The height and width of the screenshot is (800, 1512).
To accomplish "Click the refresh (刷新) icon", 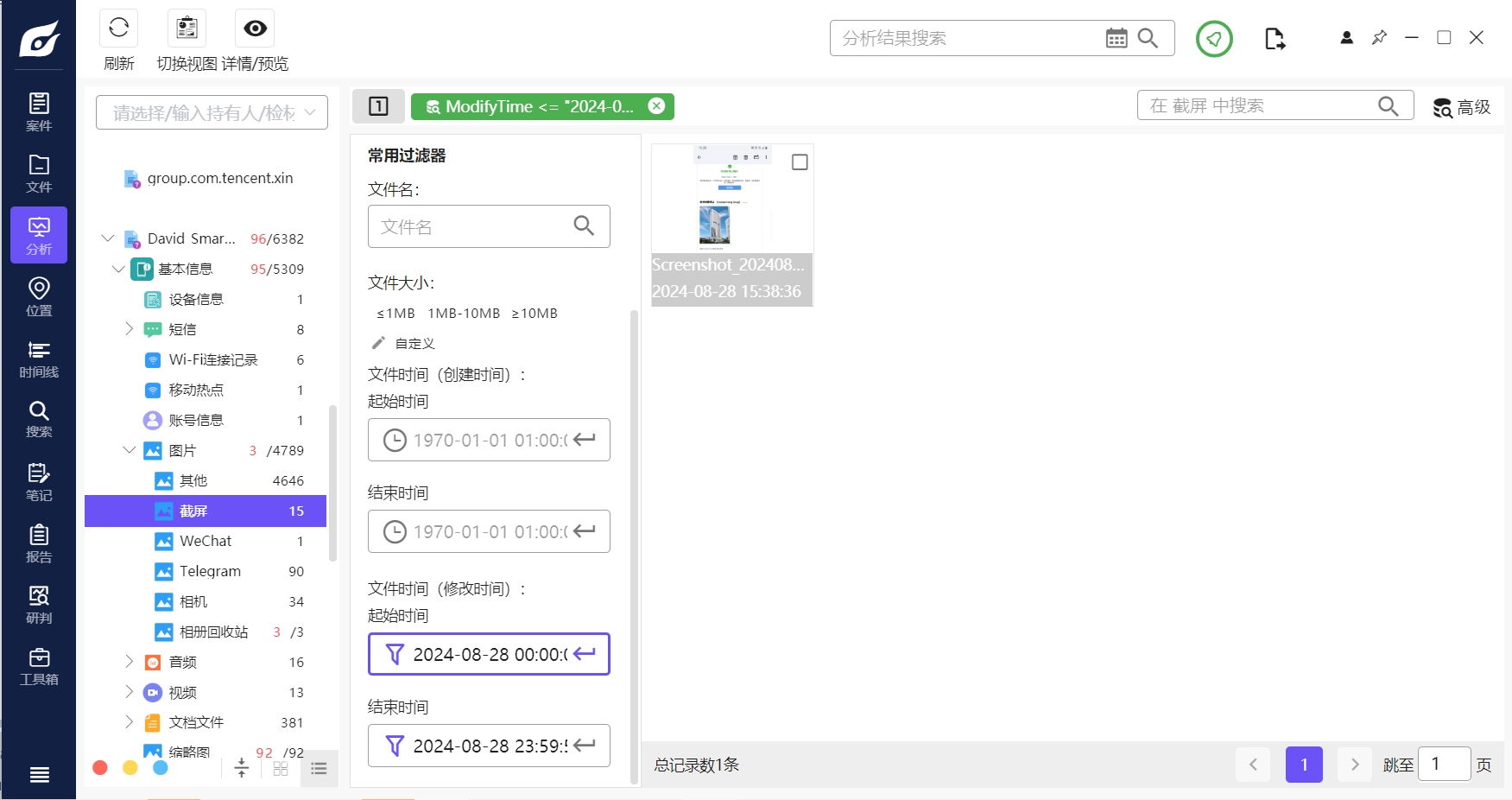I will 119,29.
